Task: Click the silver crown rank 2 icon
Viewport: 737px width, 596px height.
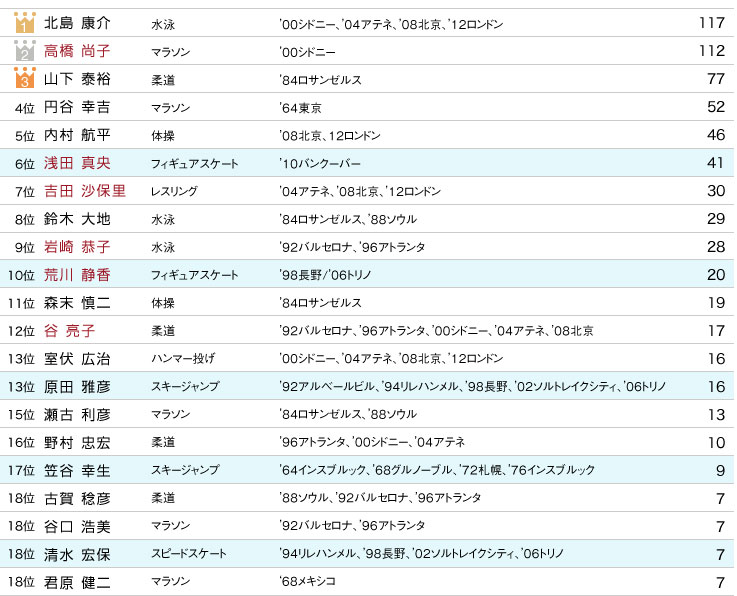Action: 24,51
